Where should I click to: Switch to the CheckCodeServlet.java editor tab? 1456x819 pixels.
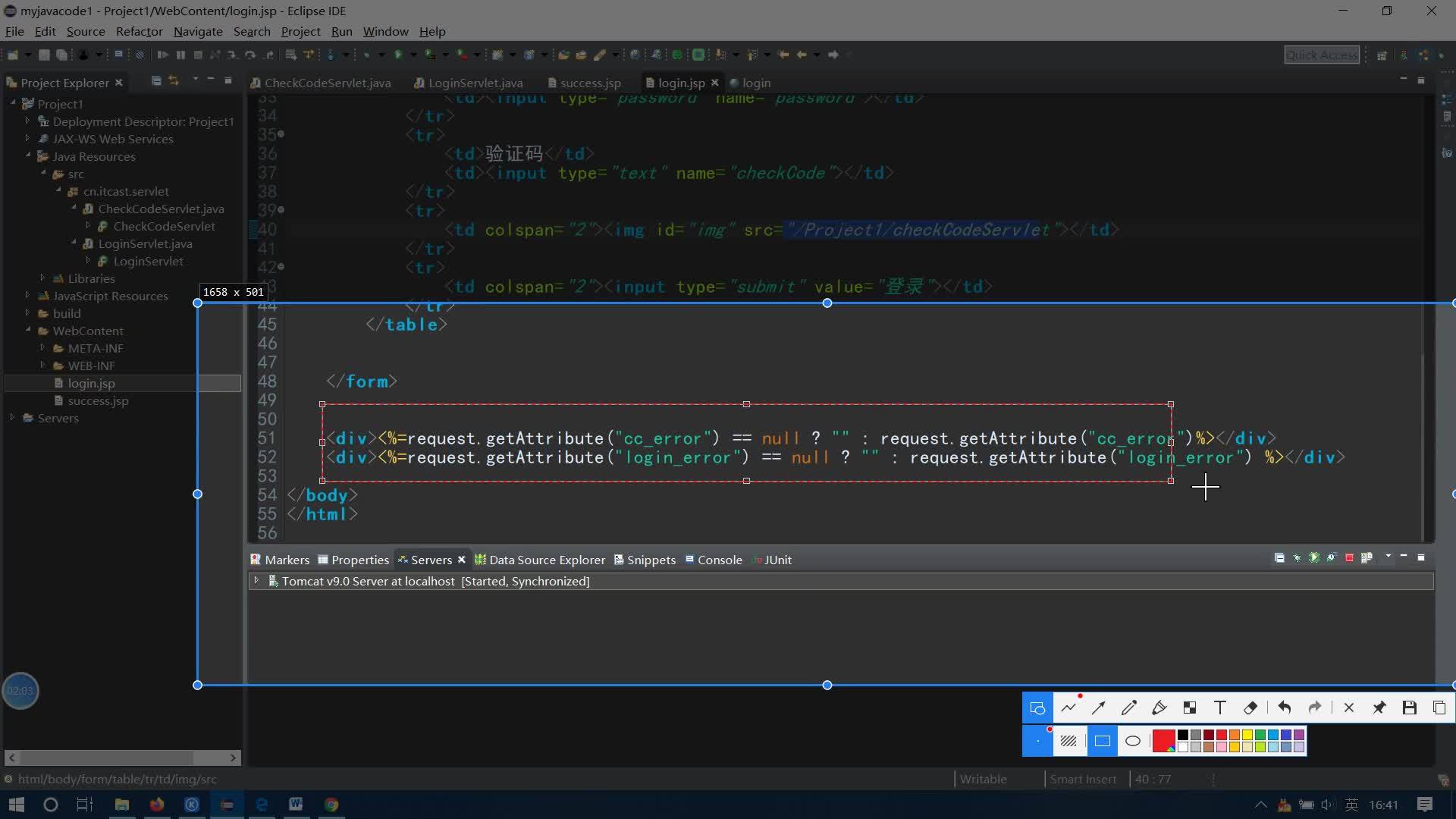[x=322, y=83]
